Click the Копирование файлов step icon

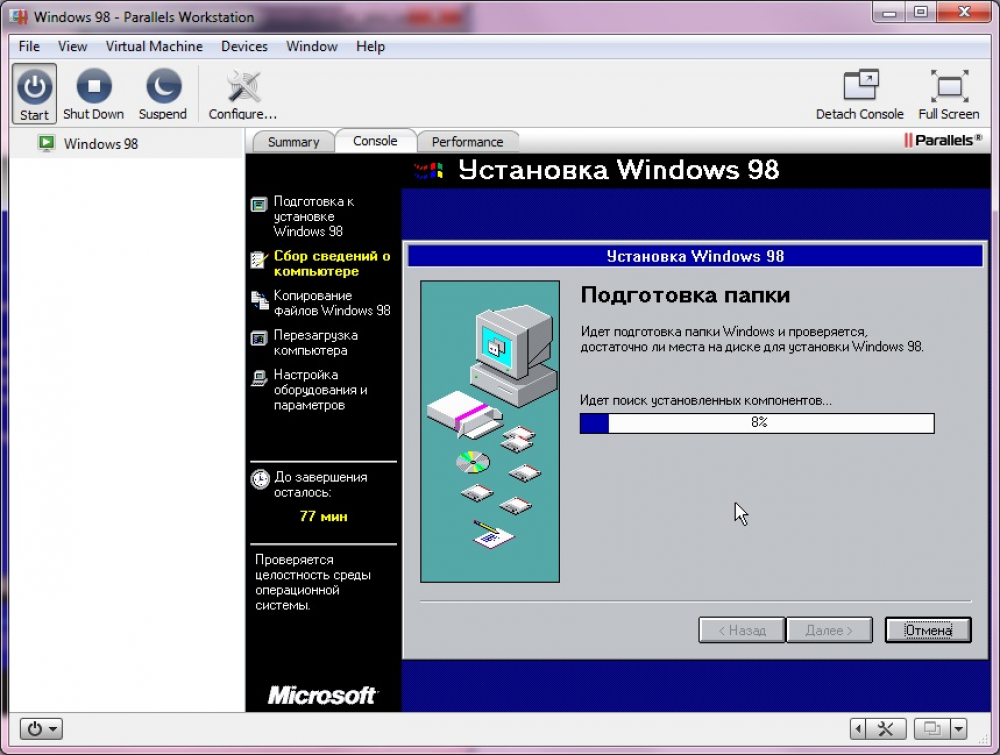pos(259,300)
